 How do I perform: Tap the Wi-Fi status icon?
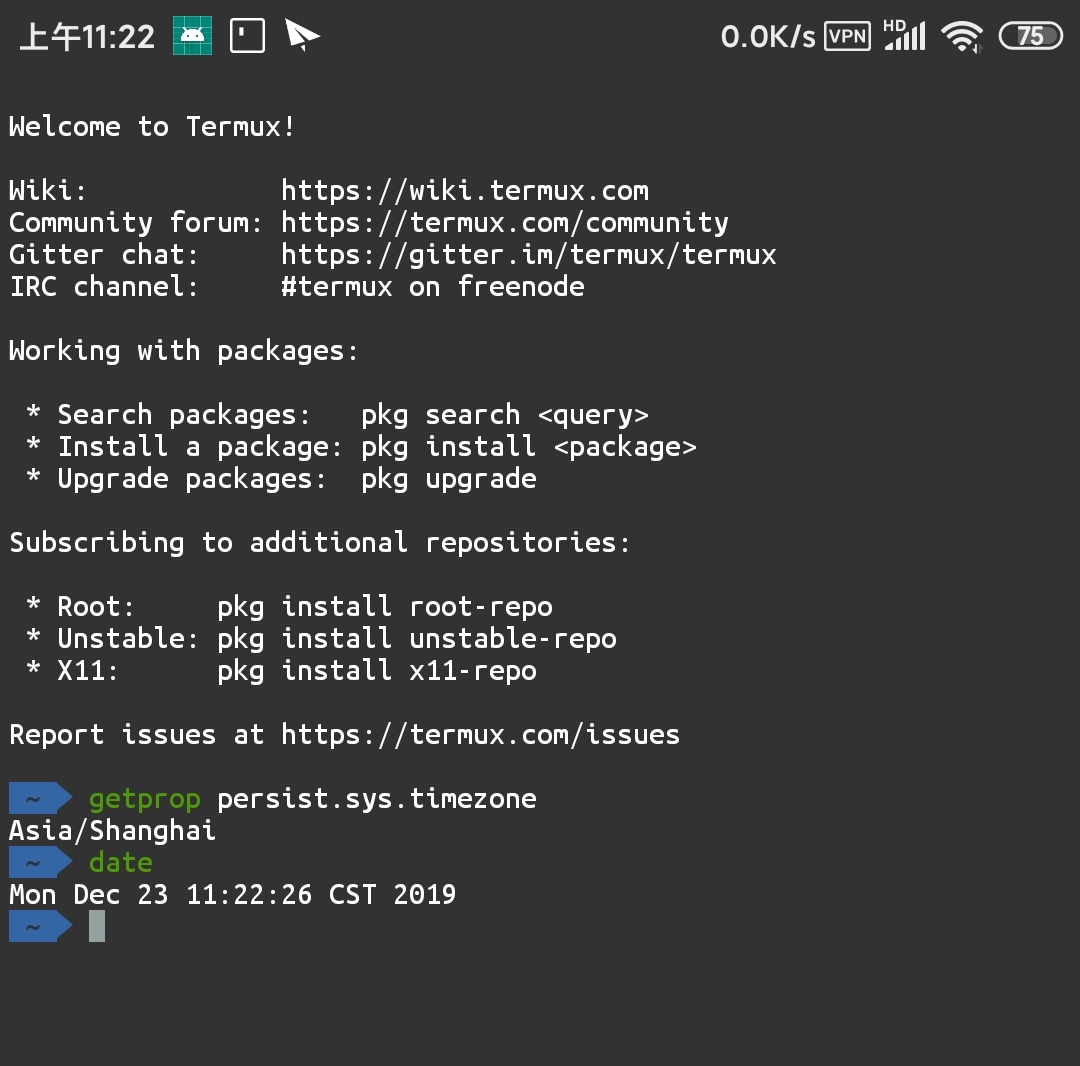962,36
